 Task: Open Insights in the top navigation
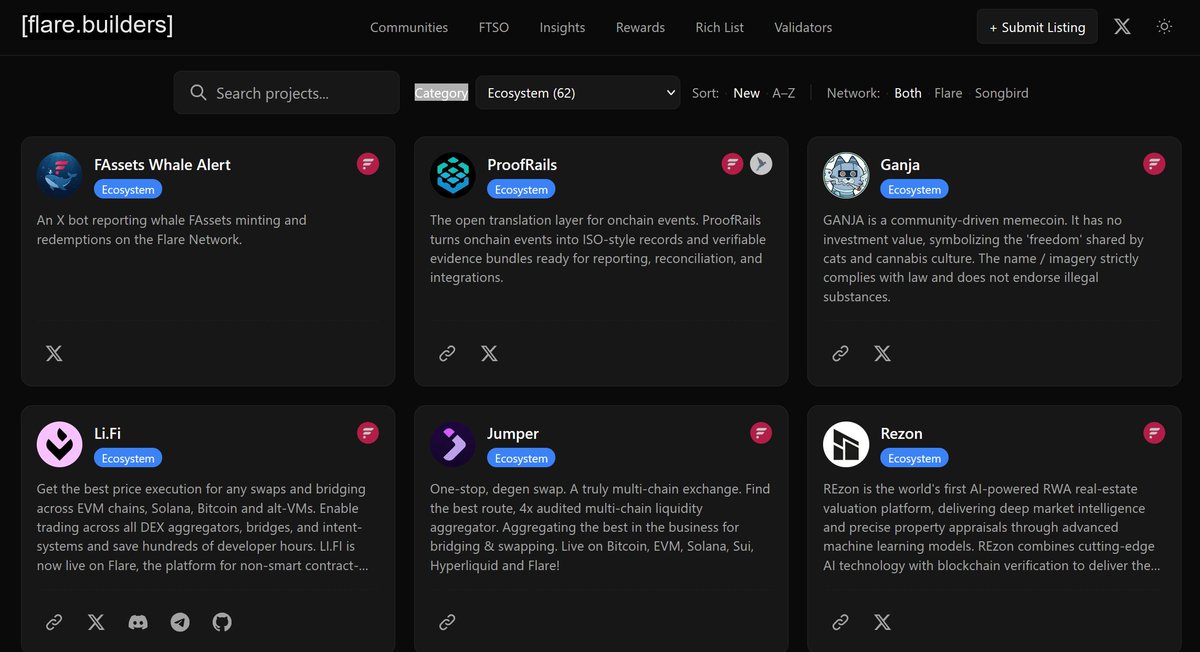(562, 27)
